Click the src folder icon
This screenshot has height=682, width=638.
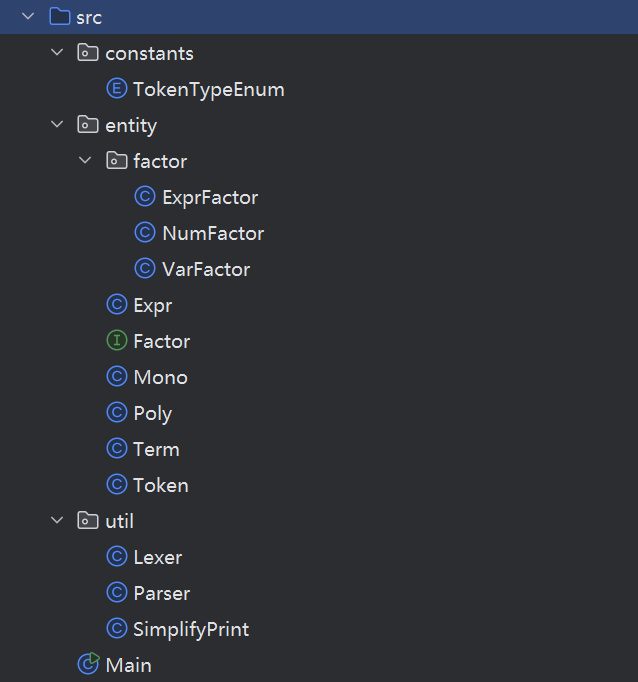(60, 17)
